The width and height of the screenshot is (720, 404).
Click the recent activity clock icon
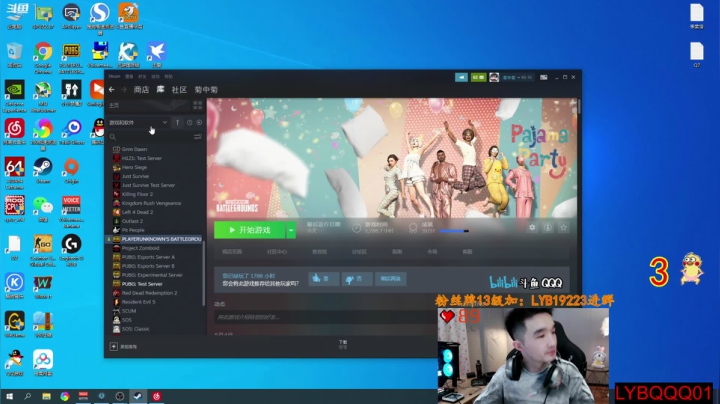(189, 123)
